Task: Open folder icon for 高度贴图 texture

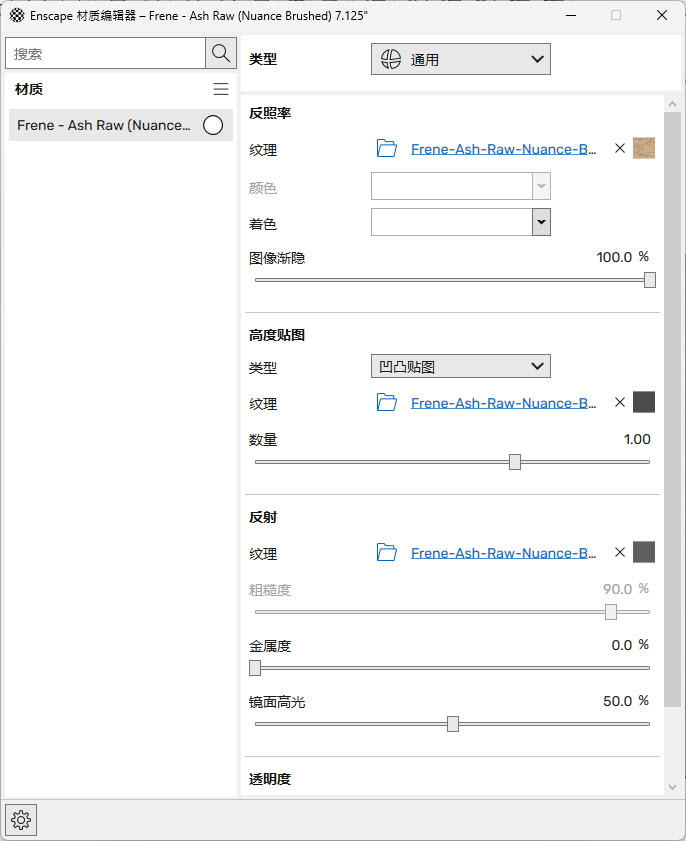Action: click(387, 402)
